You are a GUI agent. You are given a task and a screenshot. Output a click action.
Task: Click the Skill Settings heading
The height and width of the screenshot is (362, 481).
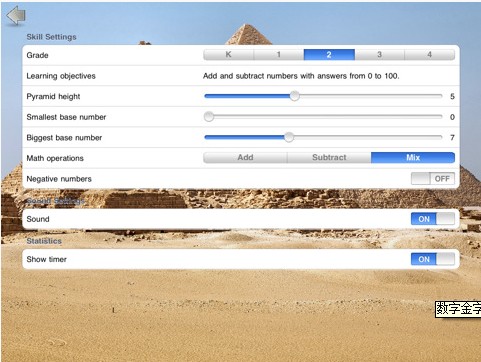click(x=52, y=37)
